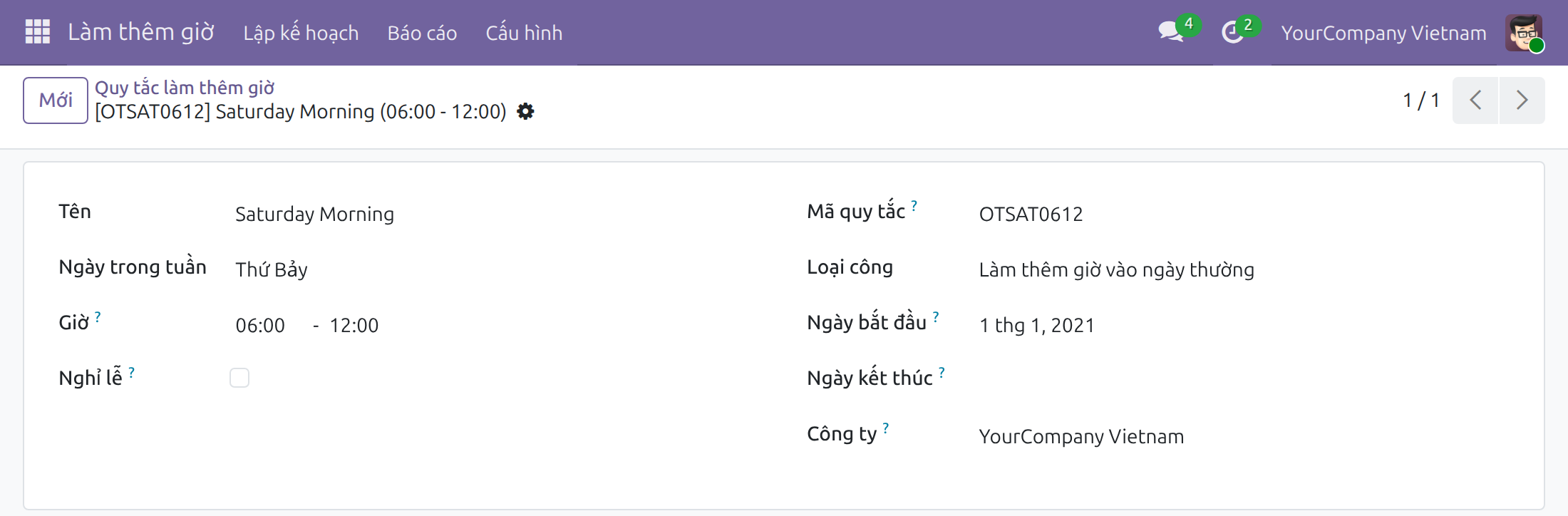Open YourCompany Vietnam company switcher in top bar
The height and width of the screenshot is (516, 1568).
pyautogui.click(x=1383, y=33)
